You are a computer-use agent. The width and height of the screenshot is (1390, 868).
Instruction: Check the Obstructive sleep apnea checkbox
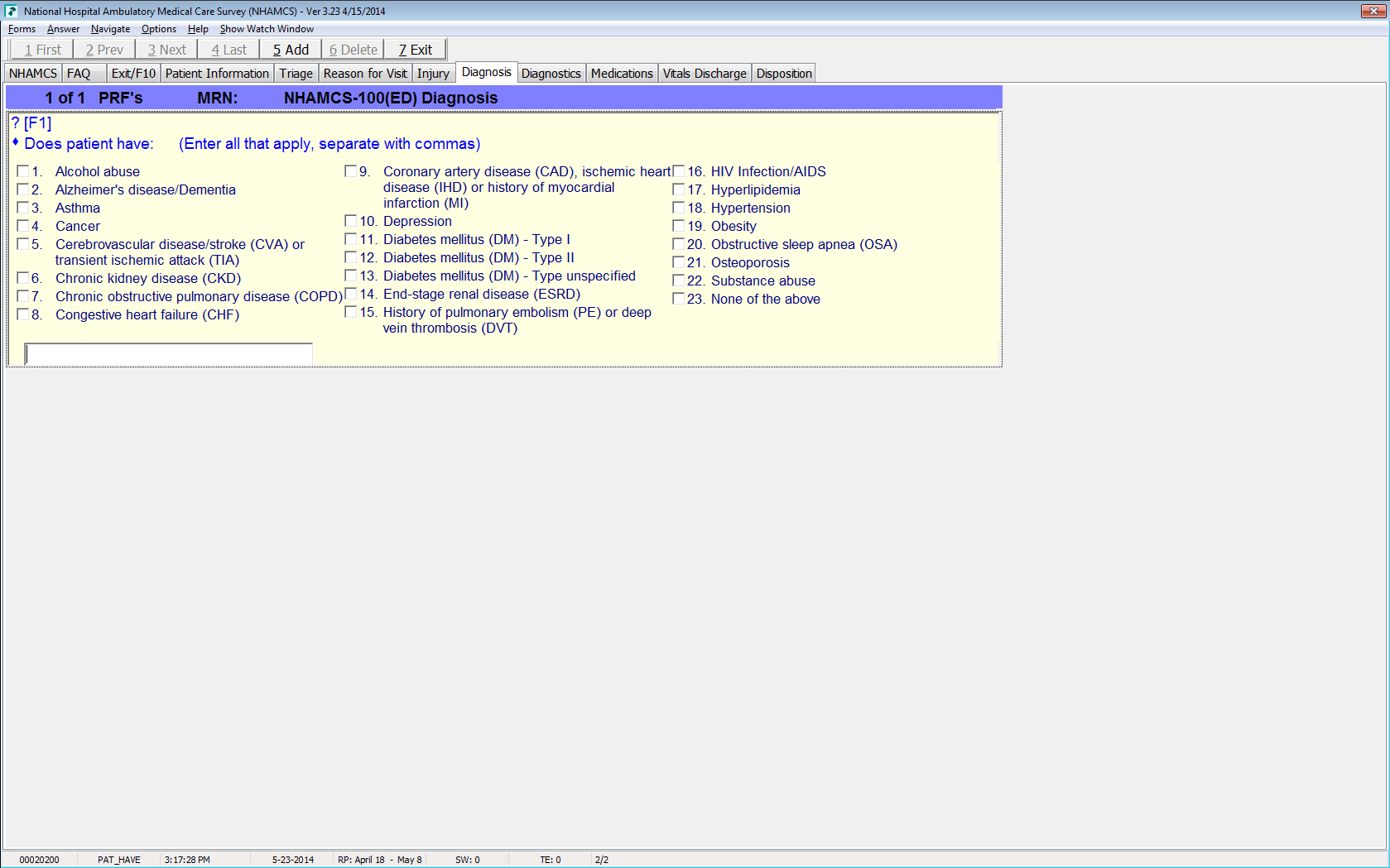click(x=679, y=244)
